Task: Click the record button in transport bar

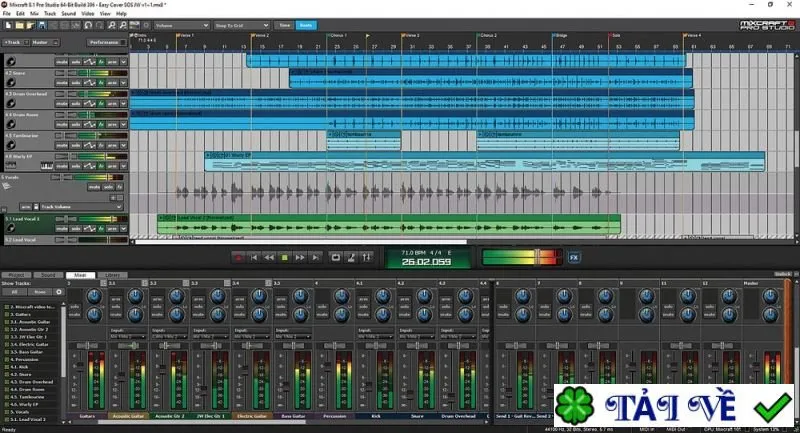Action: point(238,258)
